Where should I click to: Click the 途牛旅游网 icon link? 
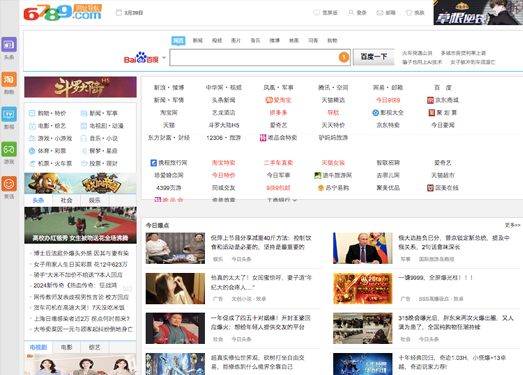[333, 175]
